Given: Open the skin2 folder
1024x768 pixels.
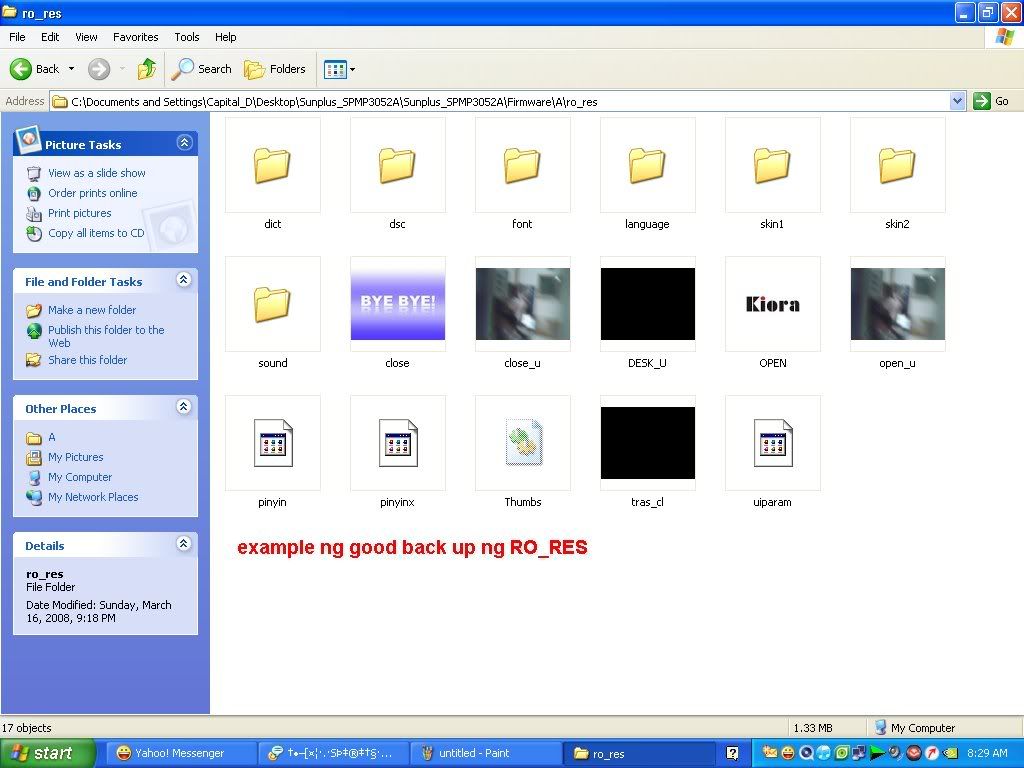Looking at the screenshot, I should click(x=897, y=165).
